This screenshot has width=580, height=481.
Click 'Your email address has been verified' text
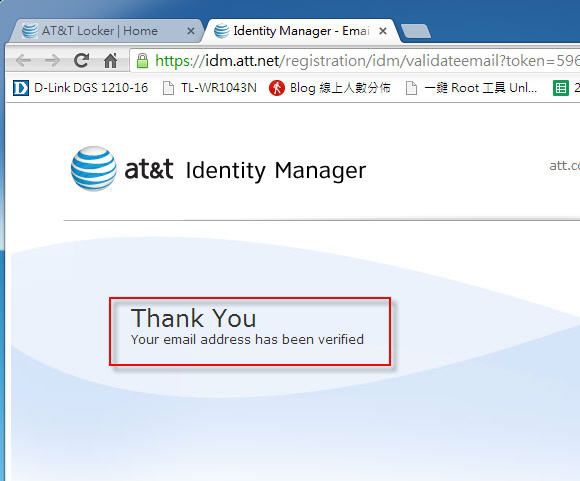click(247, 339)
